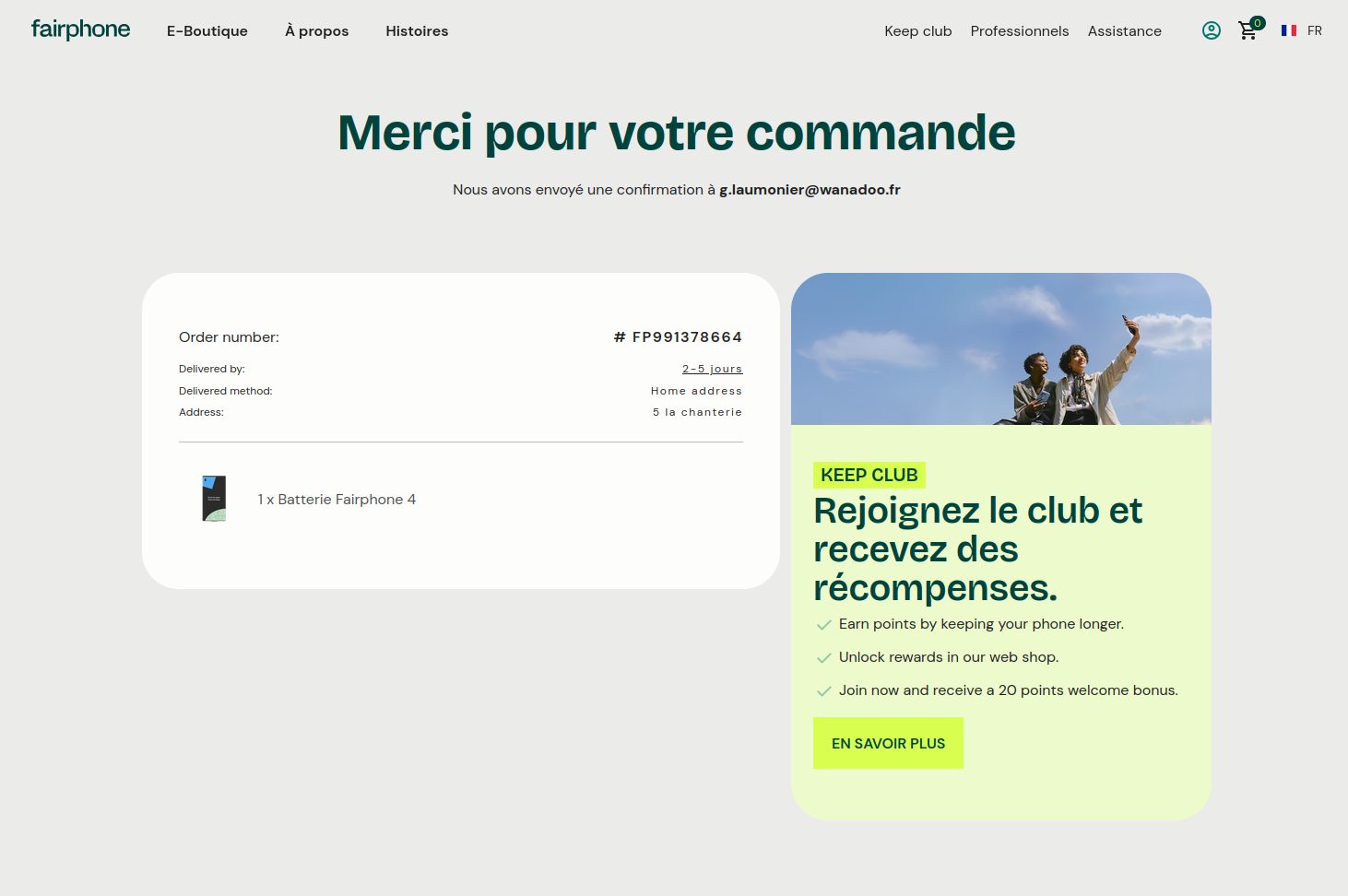The width and height of the screenshot is (1348, 896).
Task: Click the Keep Club selfie banner image
Action: [1000, 348]
